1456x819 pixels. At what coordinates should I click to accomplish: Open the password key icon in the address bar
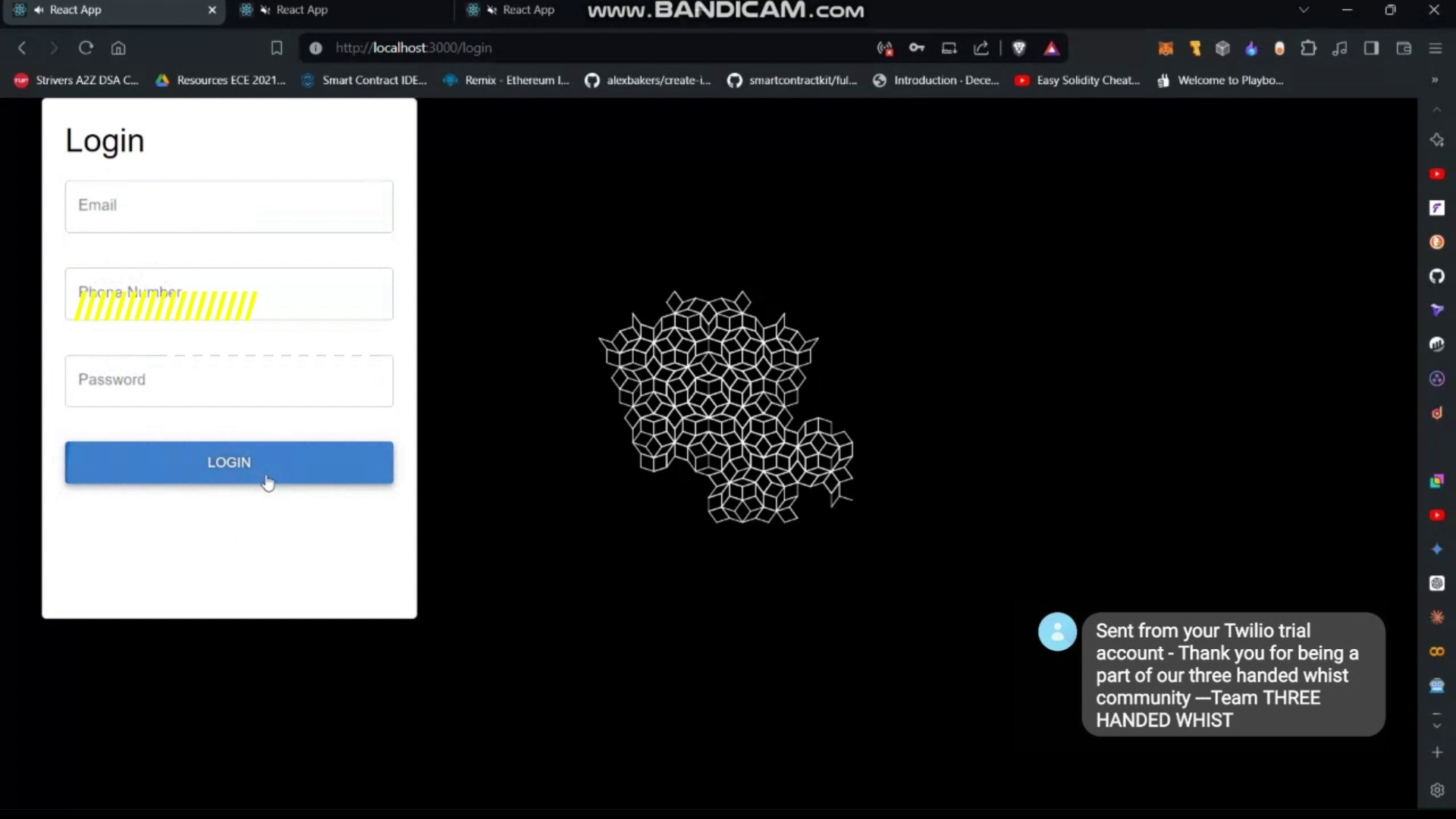(x=917, y=48)
